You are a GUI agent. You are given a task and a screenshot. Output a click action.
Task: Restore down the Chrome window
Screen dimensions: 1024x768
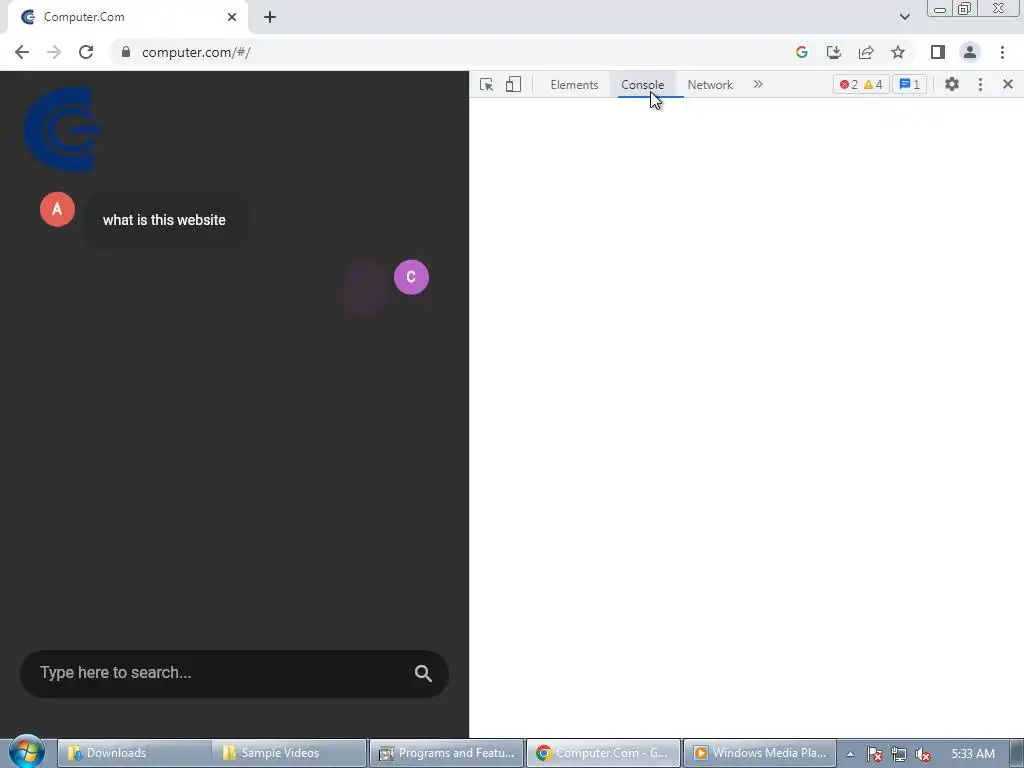(964, 9)
